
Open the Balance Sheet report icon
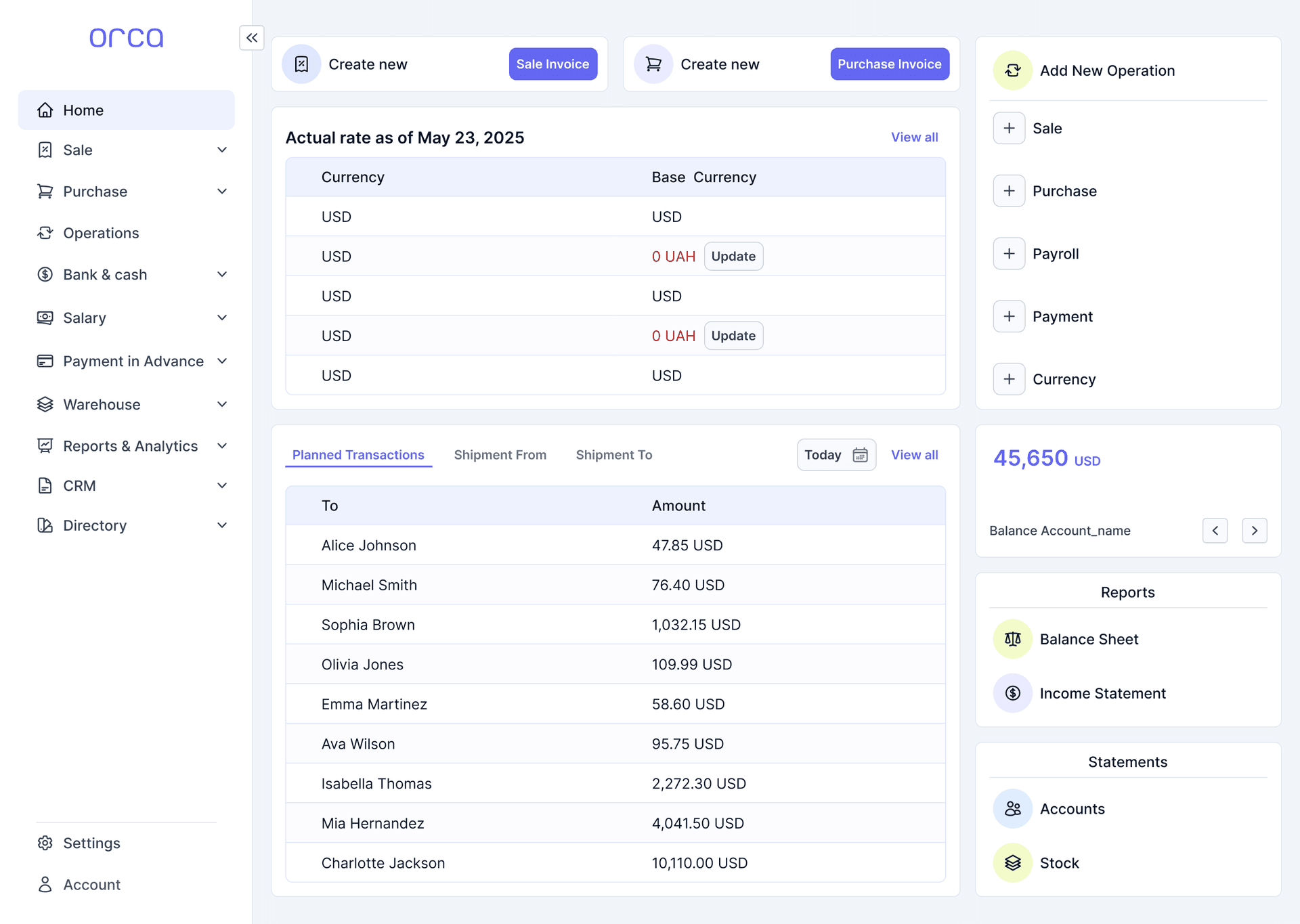point(1012,638)
